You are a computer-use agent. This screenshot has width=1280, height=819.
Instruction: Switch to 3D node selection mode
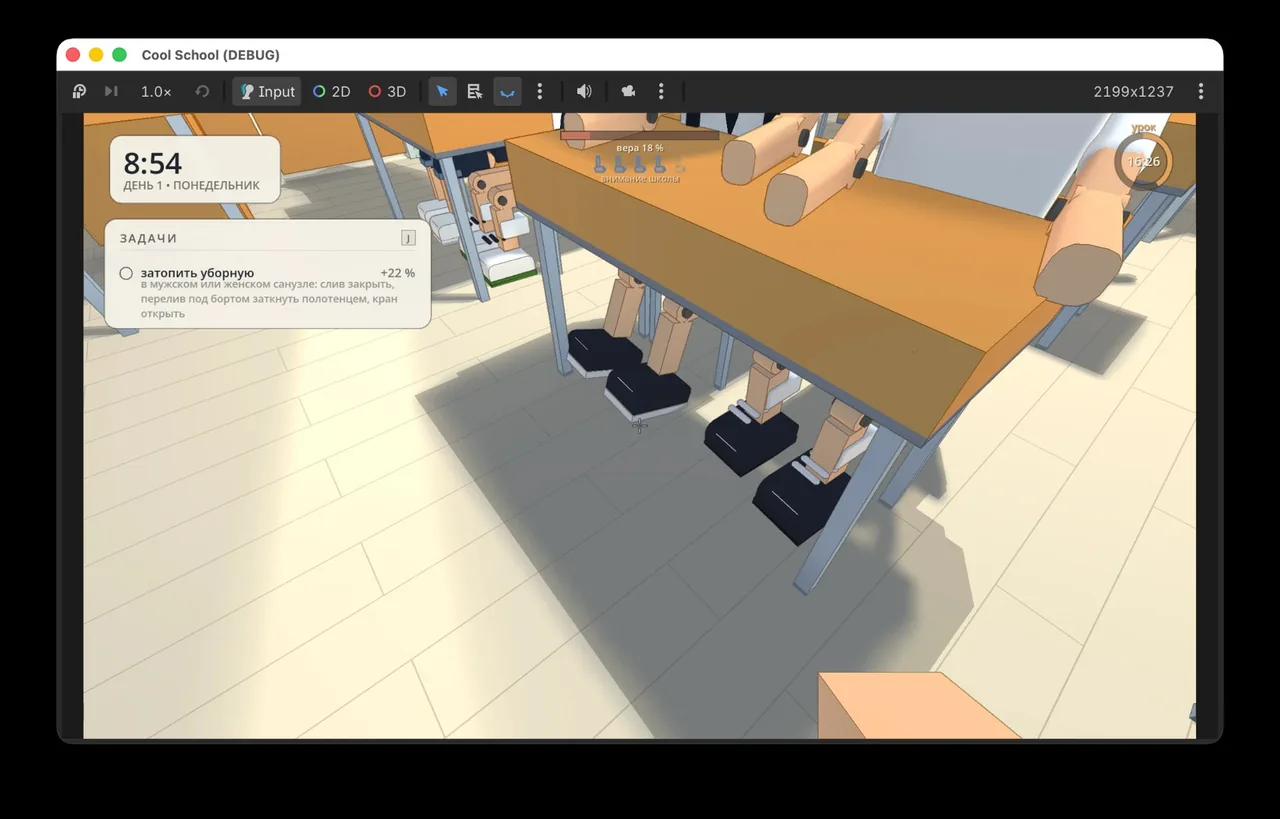(x=387, y=91)
